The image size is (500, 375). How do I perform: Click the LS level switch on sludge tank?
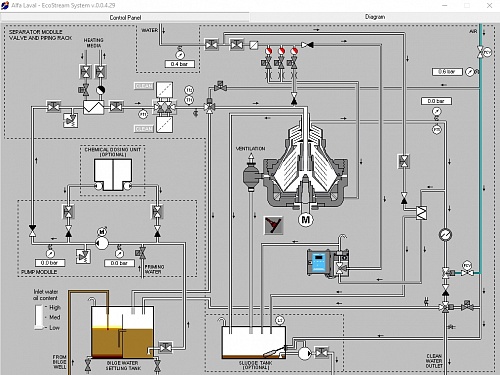(x=280, y=321)
